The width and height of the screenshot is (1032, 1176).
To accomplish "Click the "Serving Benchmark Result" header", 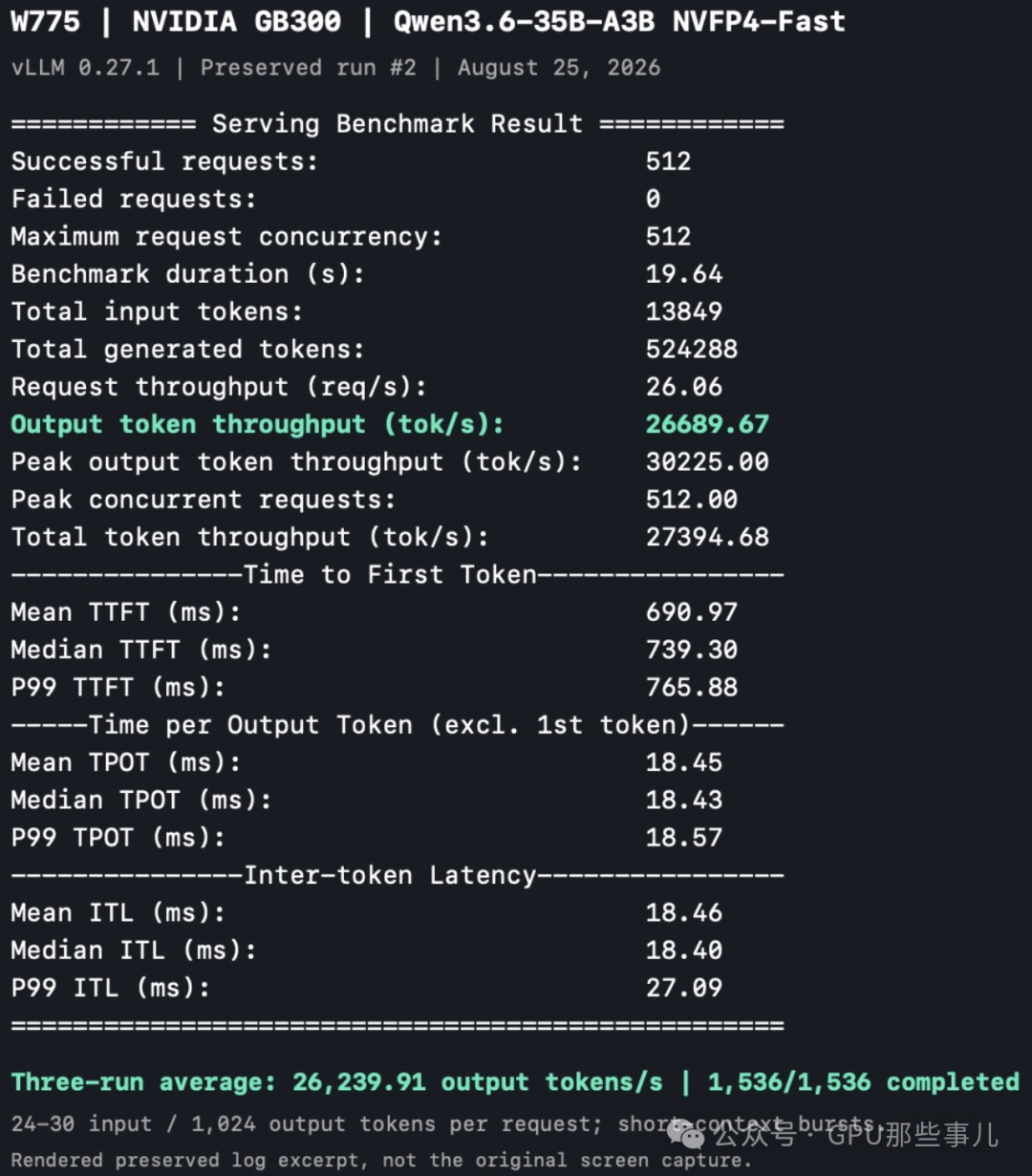I will point(397,123).
